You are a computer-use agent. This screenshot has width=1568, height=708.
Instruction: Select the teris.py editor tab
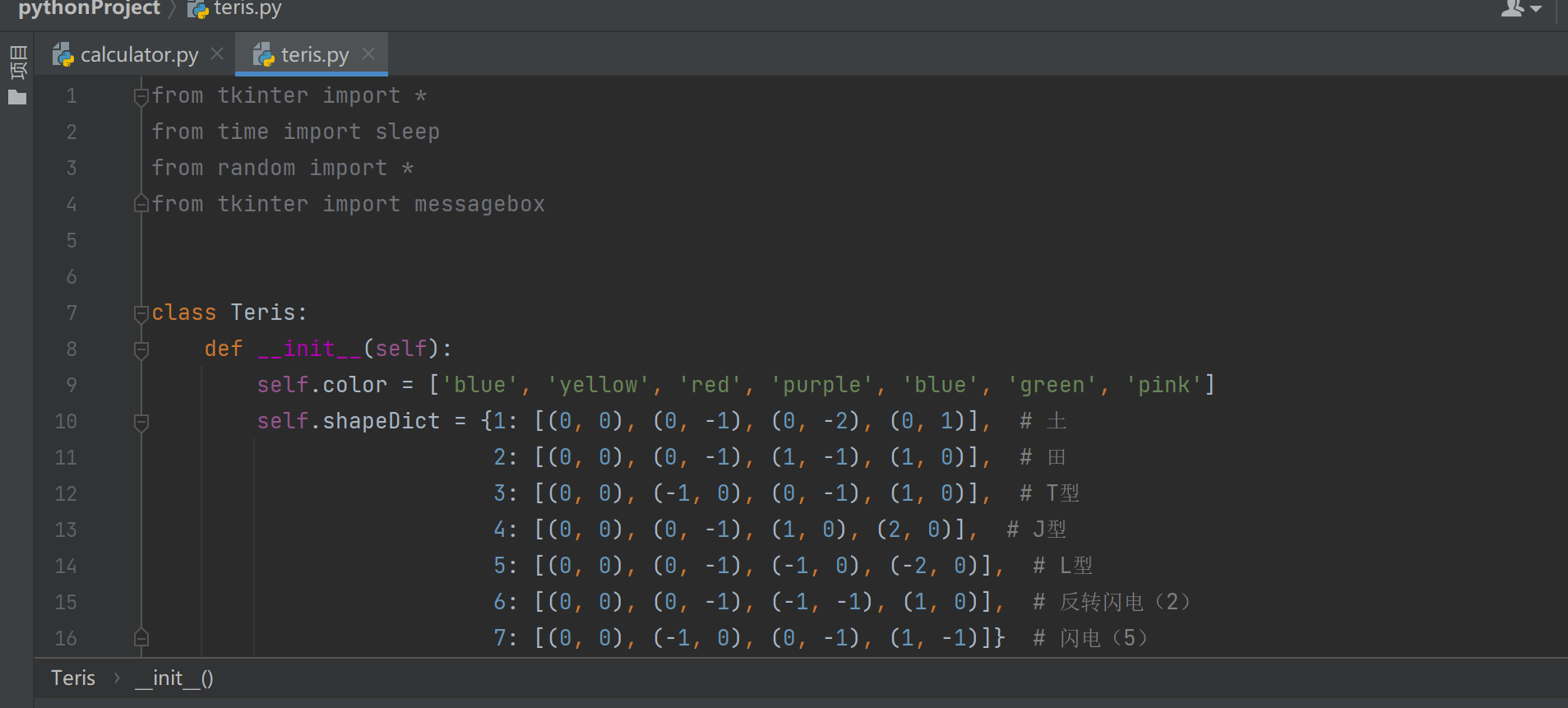click(312, 54)
